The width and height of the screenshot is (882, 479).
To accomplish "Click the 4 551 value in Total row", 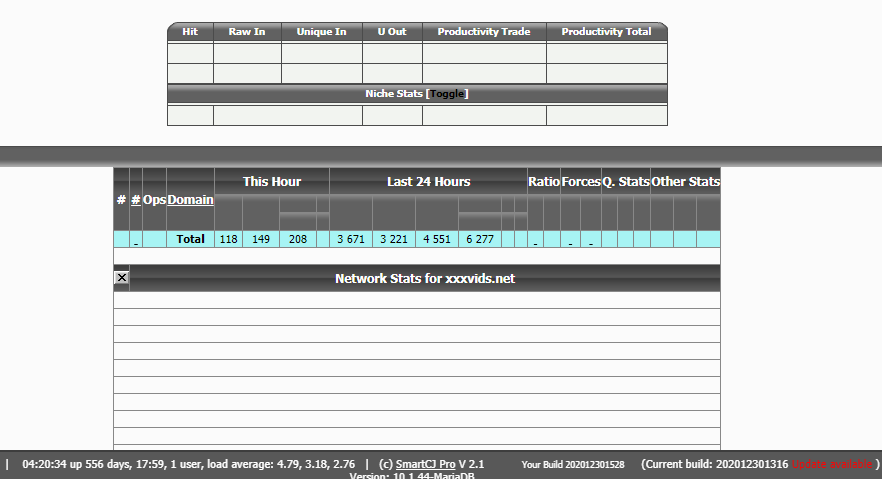I will [437, 239].
